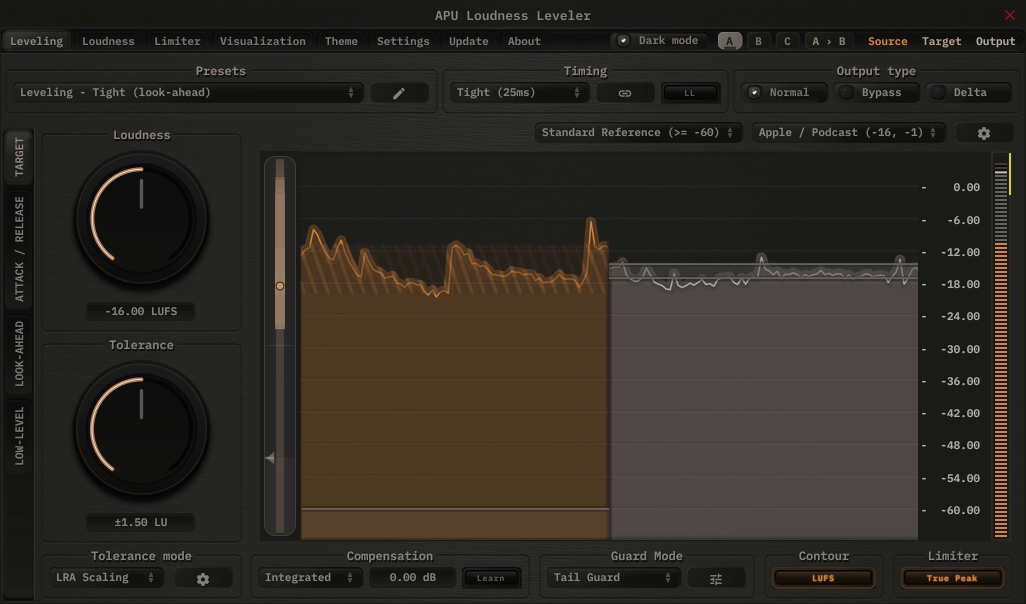
Task: Click the -60.00 scale label
Action: coord(963,510)
